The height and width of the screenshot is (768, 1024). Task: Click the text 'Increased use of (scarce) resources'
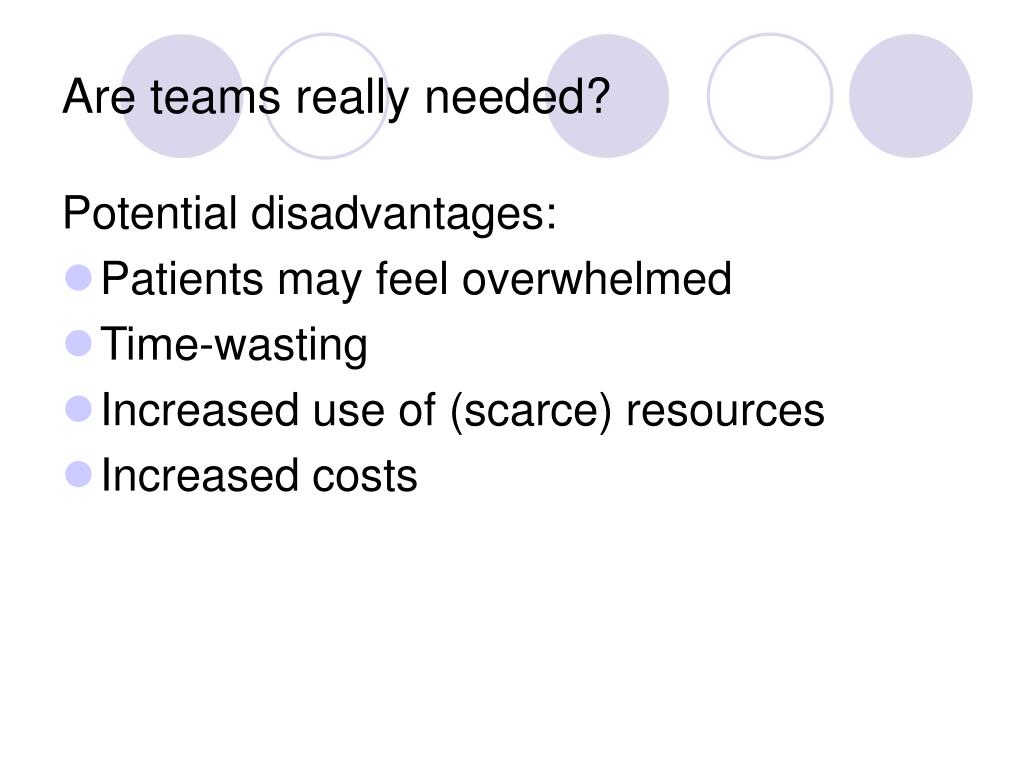click(x=462, y=411)
